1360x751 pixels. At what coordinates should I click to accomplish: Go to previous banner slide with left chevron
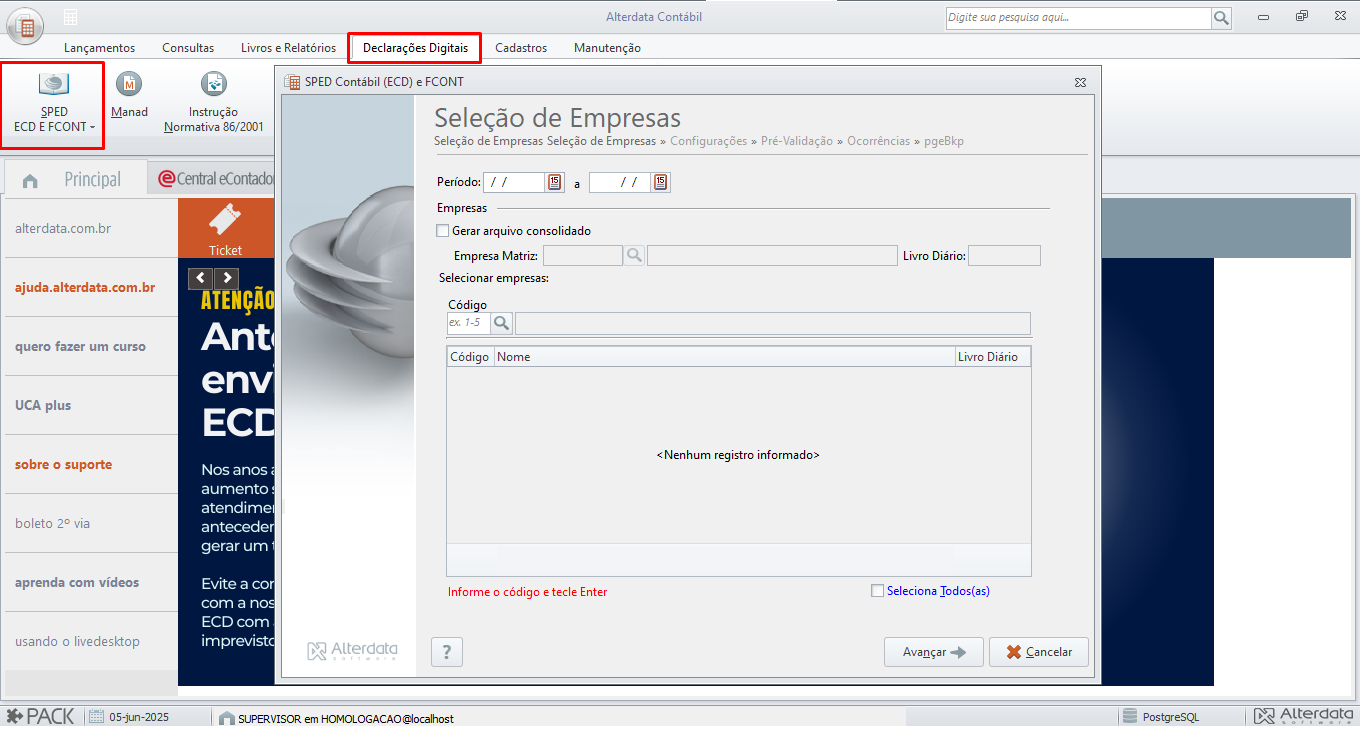(x=200, y=278)
